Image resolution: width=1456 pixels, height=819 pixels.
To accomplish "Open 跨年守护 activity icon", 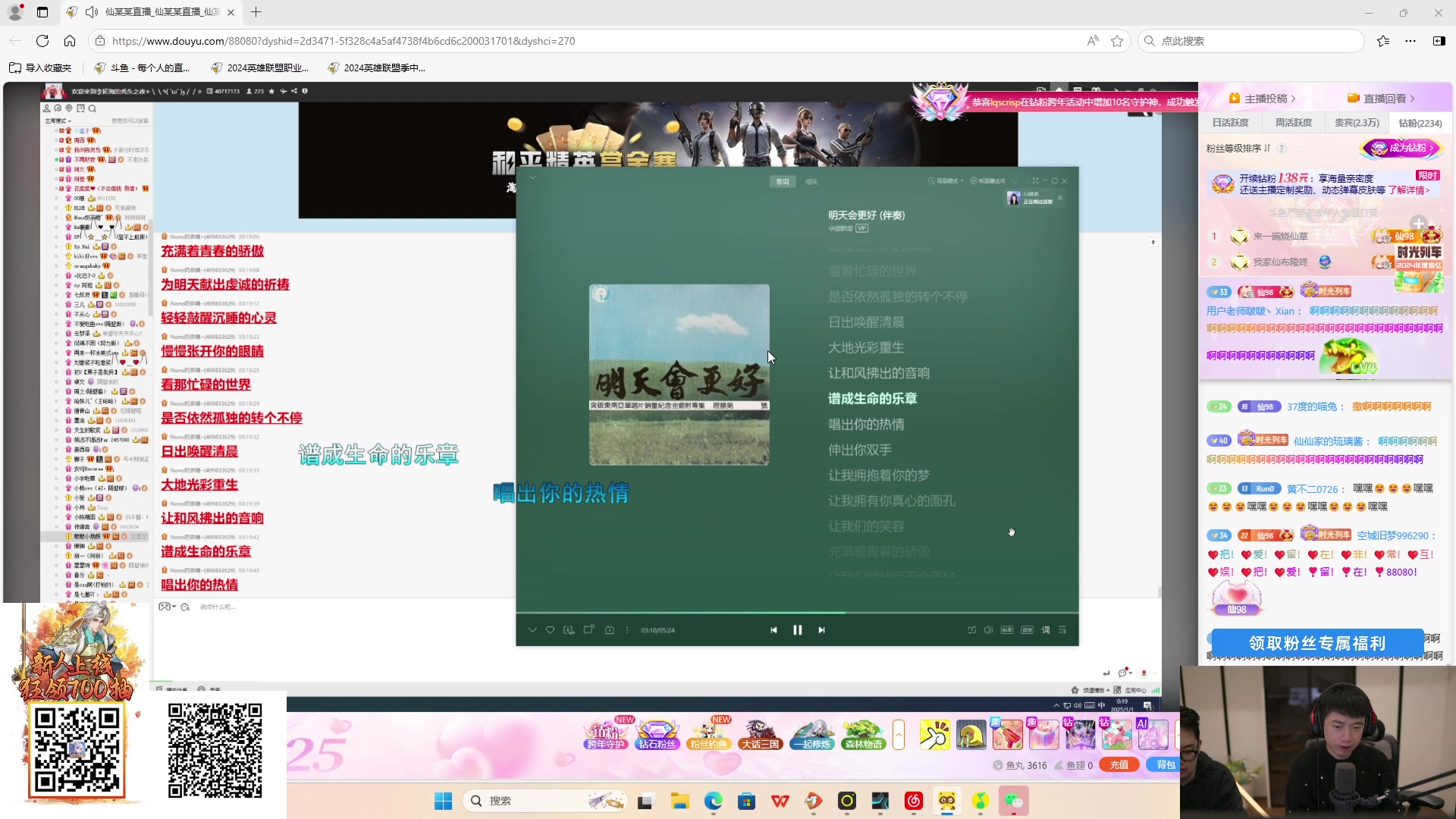I will (606, 735).
